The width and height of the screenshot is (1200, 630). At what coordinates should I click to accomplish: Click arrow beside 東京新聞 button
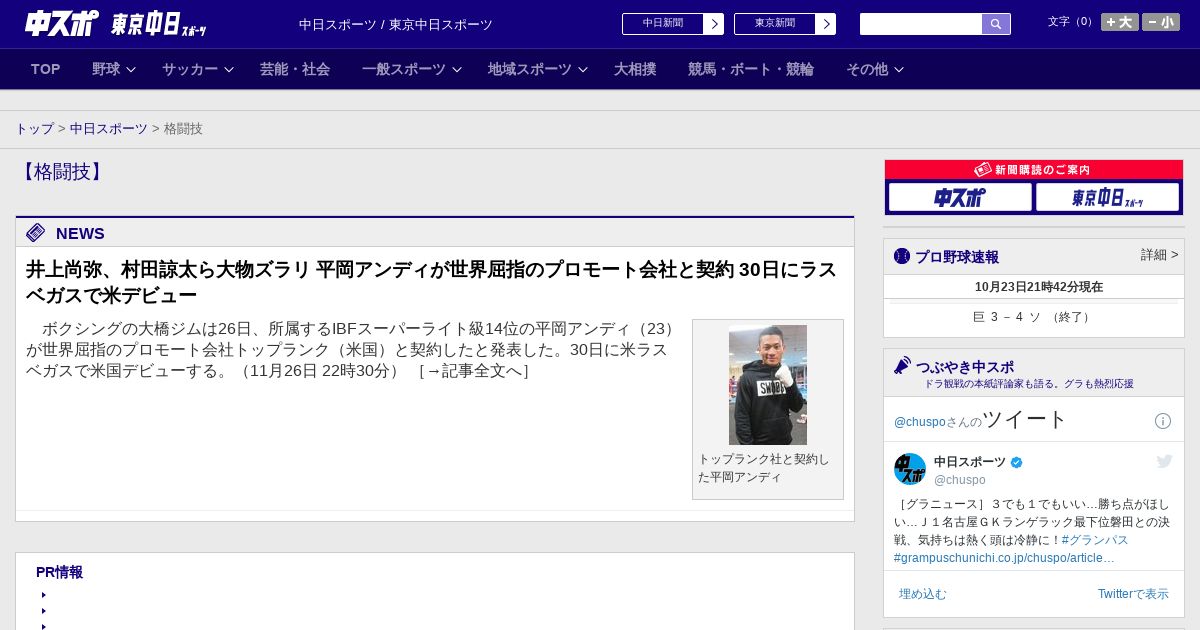coord(826,24)
